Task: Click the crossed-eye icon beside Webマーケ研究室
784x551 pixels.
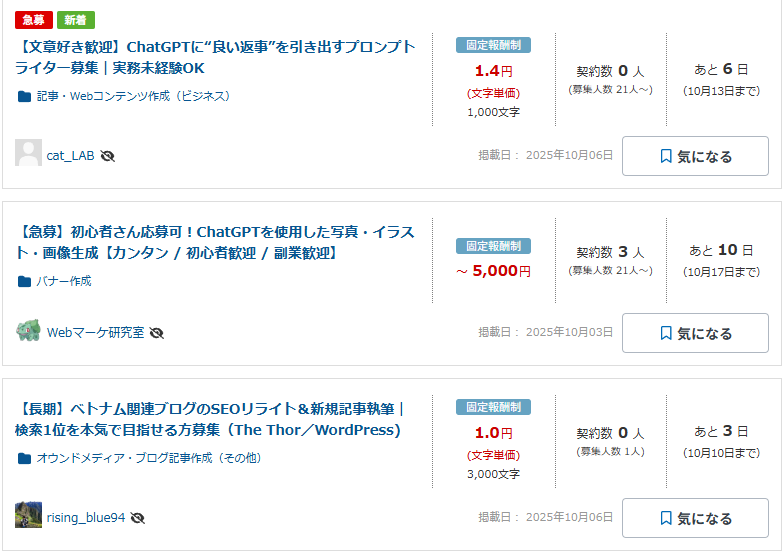Action: coord(157,333)
